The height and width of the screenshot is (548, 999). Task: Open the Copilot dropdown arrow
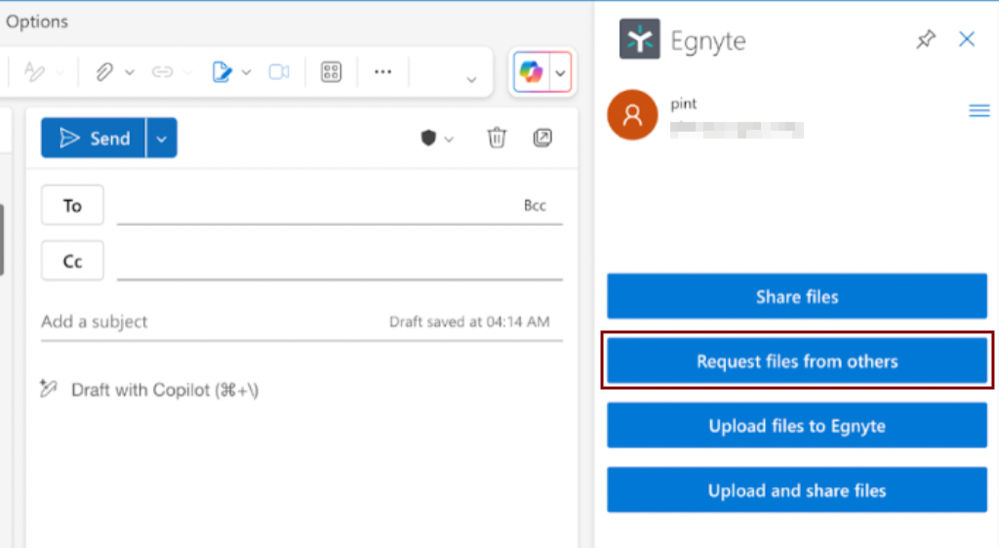560,73
